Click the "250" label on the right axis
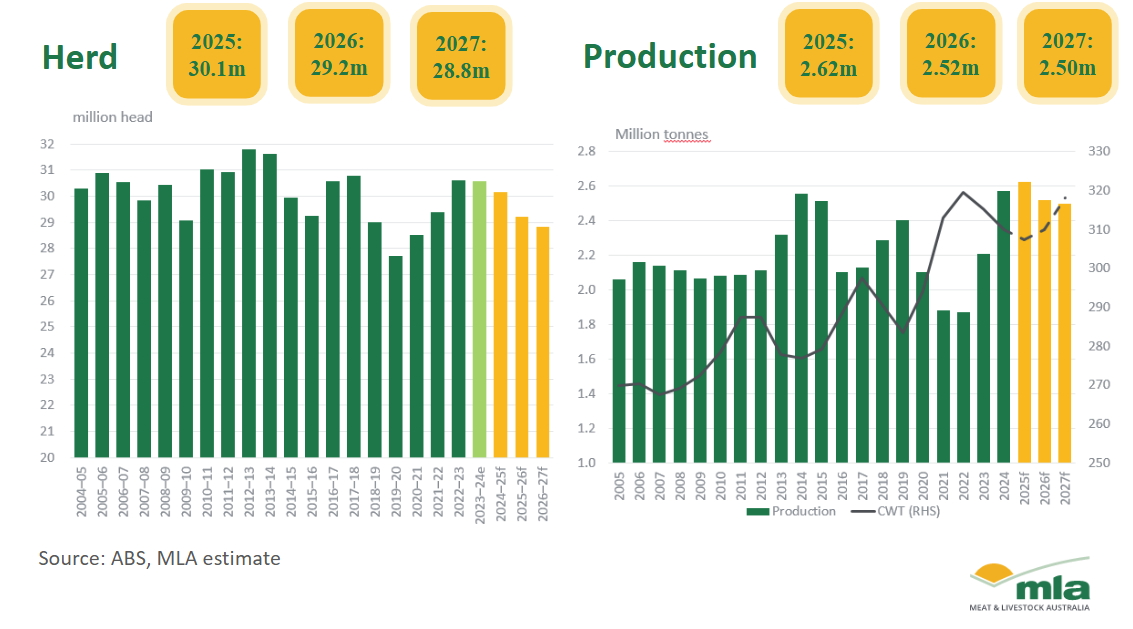 (x=1099, y=463)
